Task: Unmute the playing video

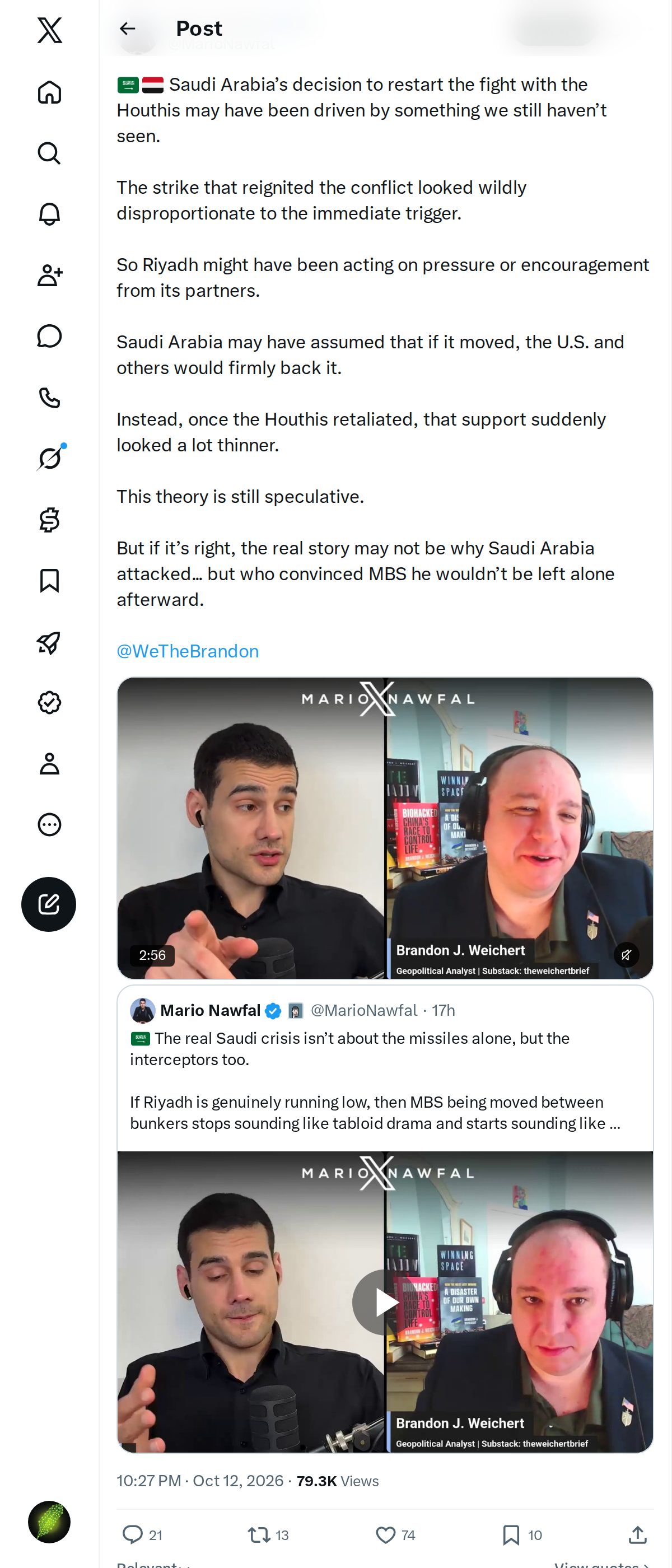Action: [x=626, y=954]
